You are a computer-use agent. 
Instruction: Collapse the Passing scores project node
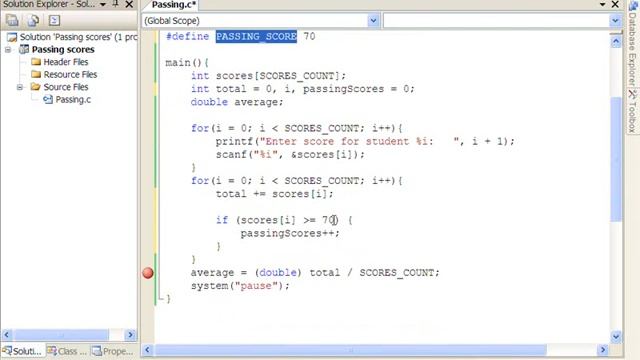pos(8,49)
